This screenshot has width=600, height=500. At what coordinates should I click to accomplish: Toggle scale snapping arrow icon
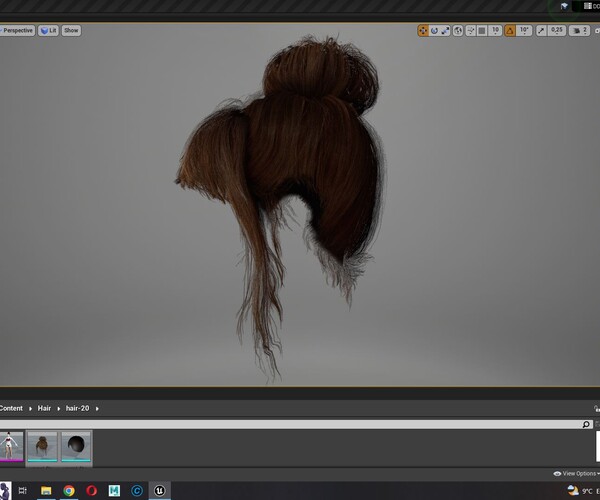tap(541, 31)
